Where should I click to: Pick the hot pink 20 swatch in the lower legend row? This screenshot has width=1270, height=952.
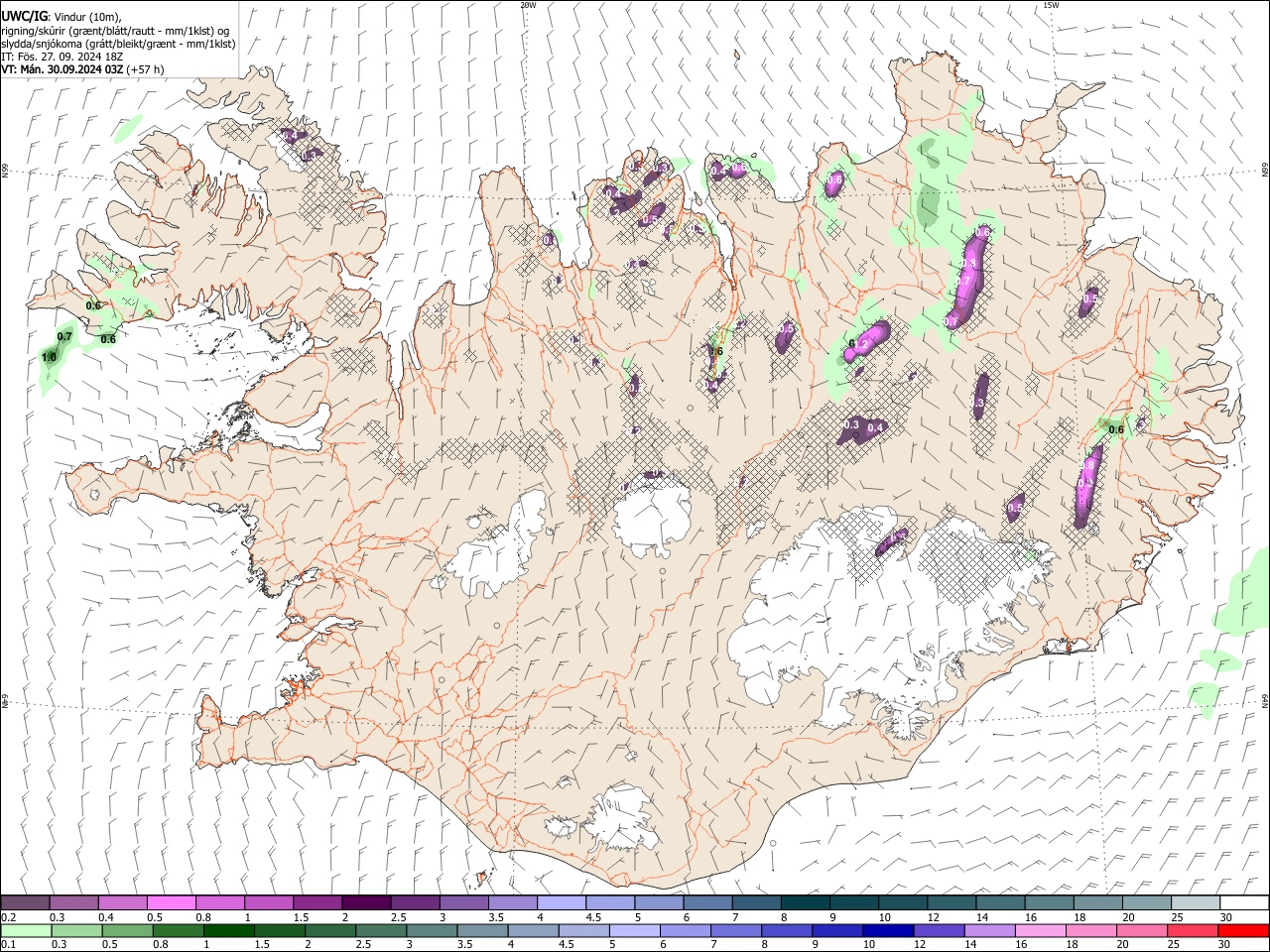click(1142, 930)
